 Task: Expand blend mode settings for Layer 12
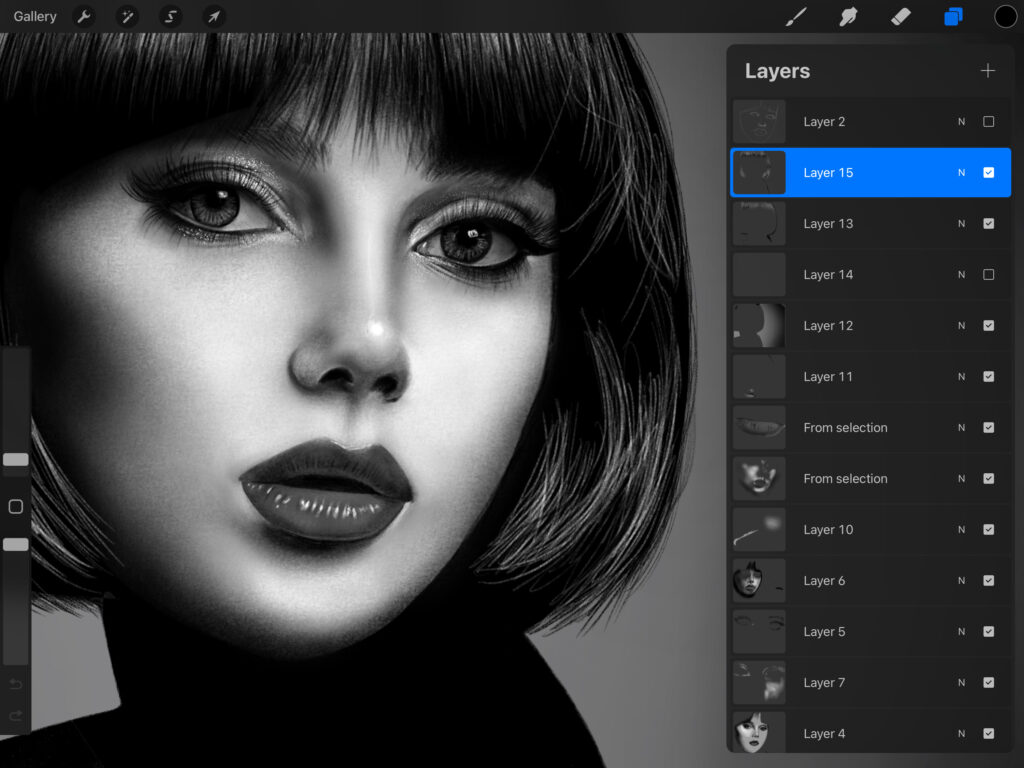[961, 326]
